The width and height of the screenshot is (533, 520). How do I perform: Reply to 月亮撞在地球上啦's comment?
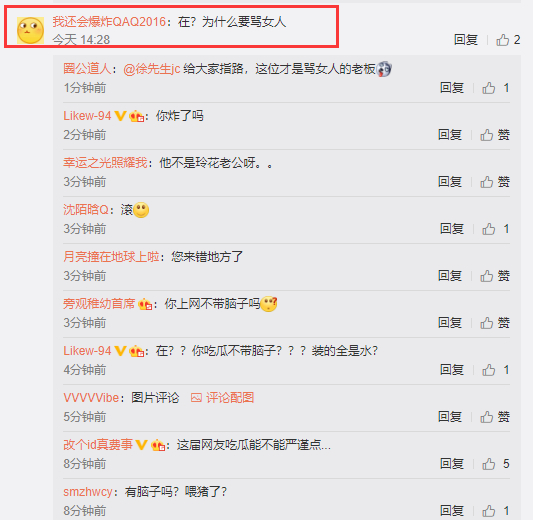click(x=450, y=276)
